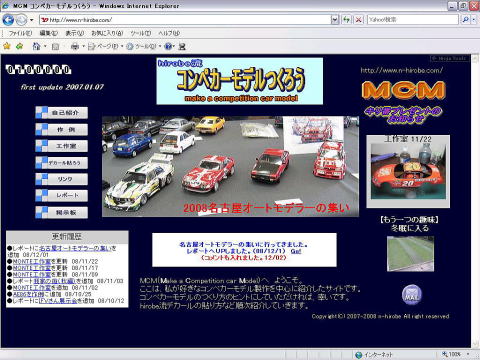Click the Forward navigation arrow

tap(21, 20)
